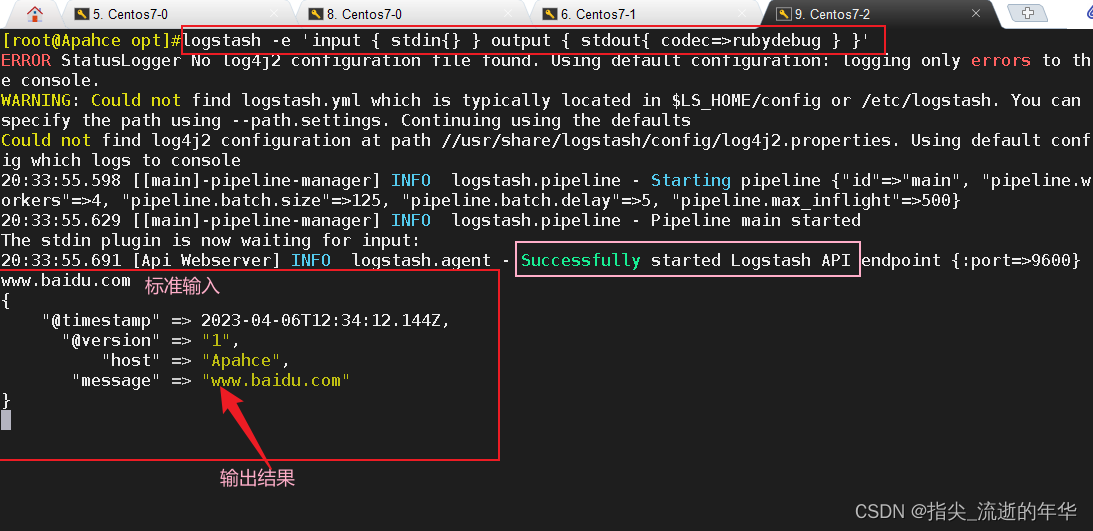Click the logstash.agent logger name
Viewport: 1093px width, 531px height.
click(421, 261)
